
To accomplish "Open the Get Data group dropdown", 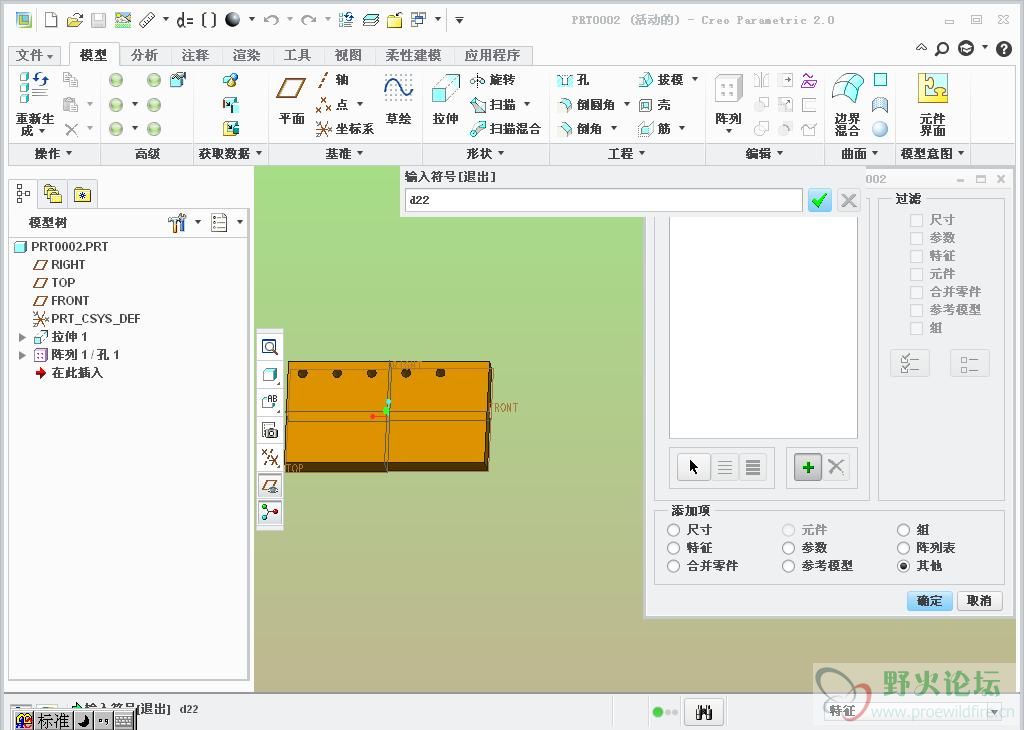I will 231,153.
